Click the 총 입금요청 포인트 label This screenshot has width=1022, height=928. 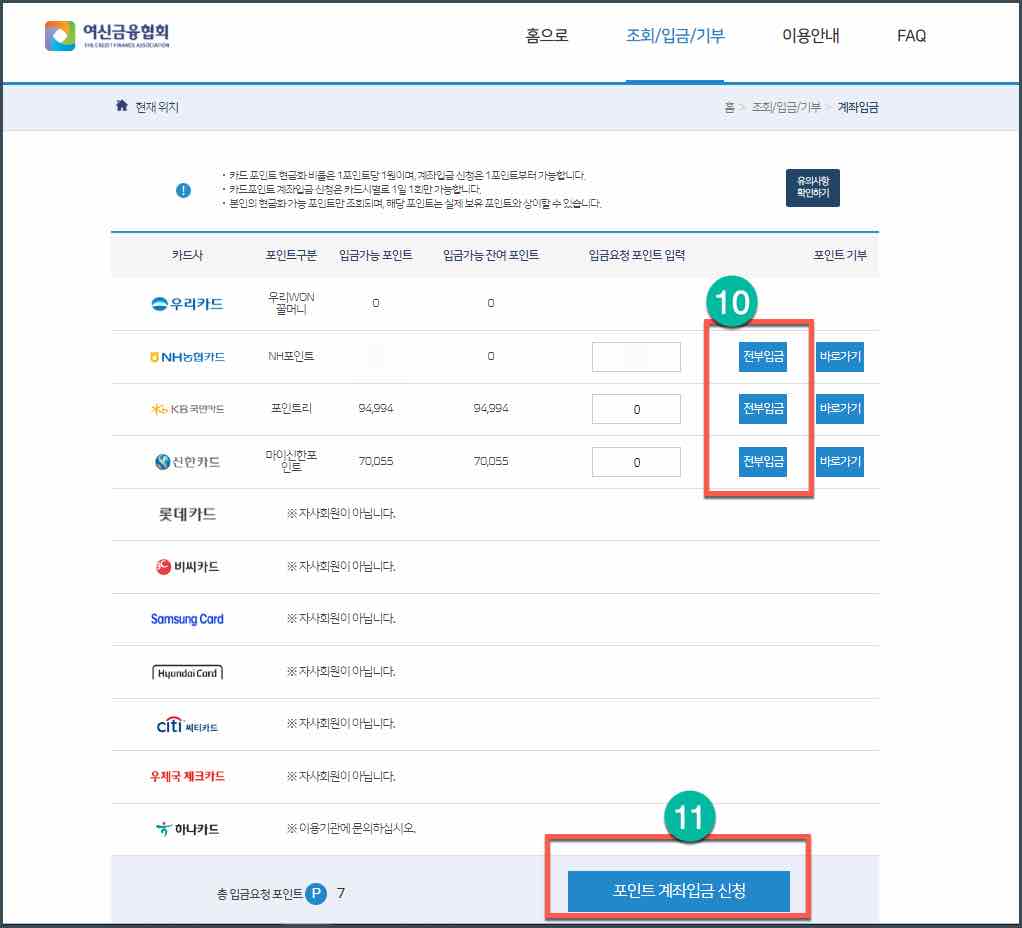pyautogui.click(x=259, y=893)
